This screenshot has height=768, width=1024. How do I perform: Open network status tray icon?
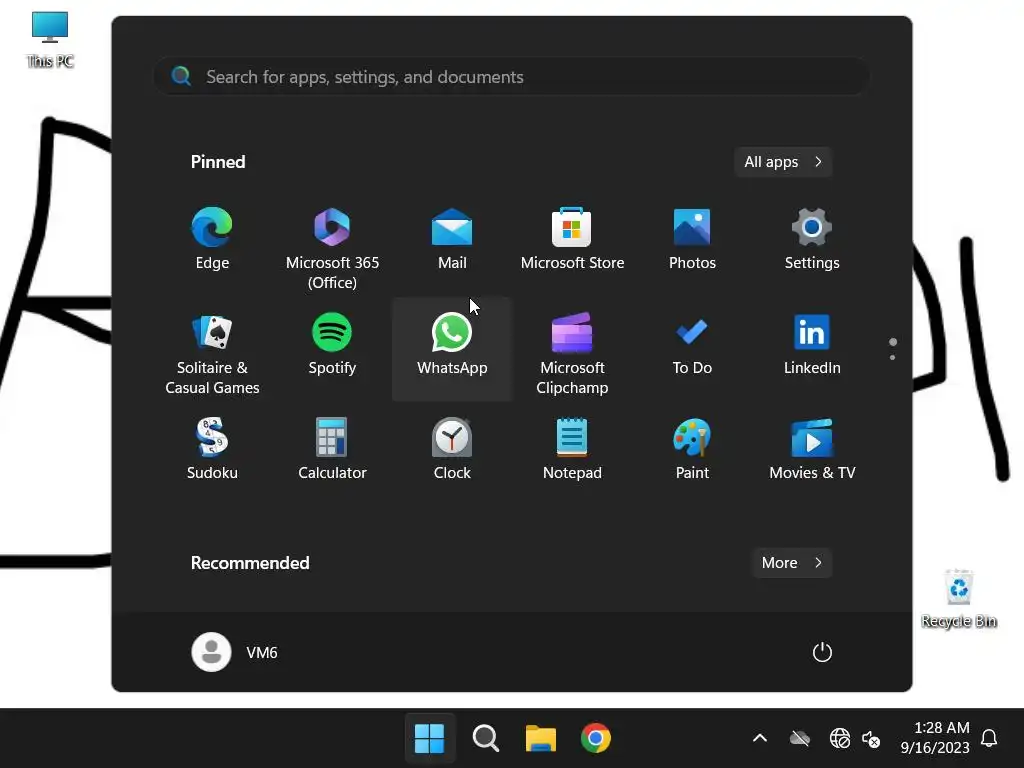coord(839,738)
